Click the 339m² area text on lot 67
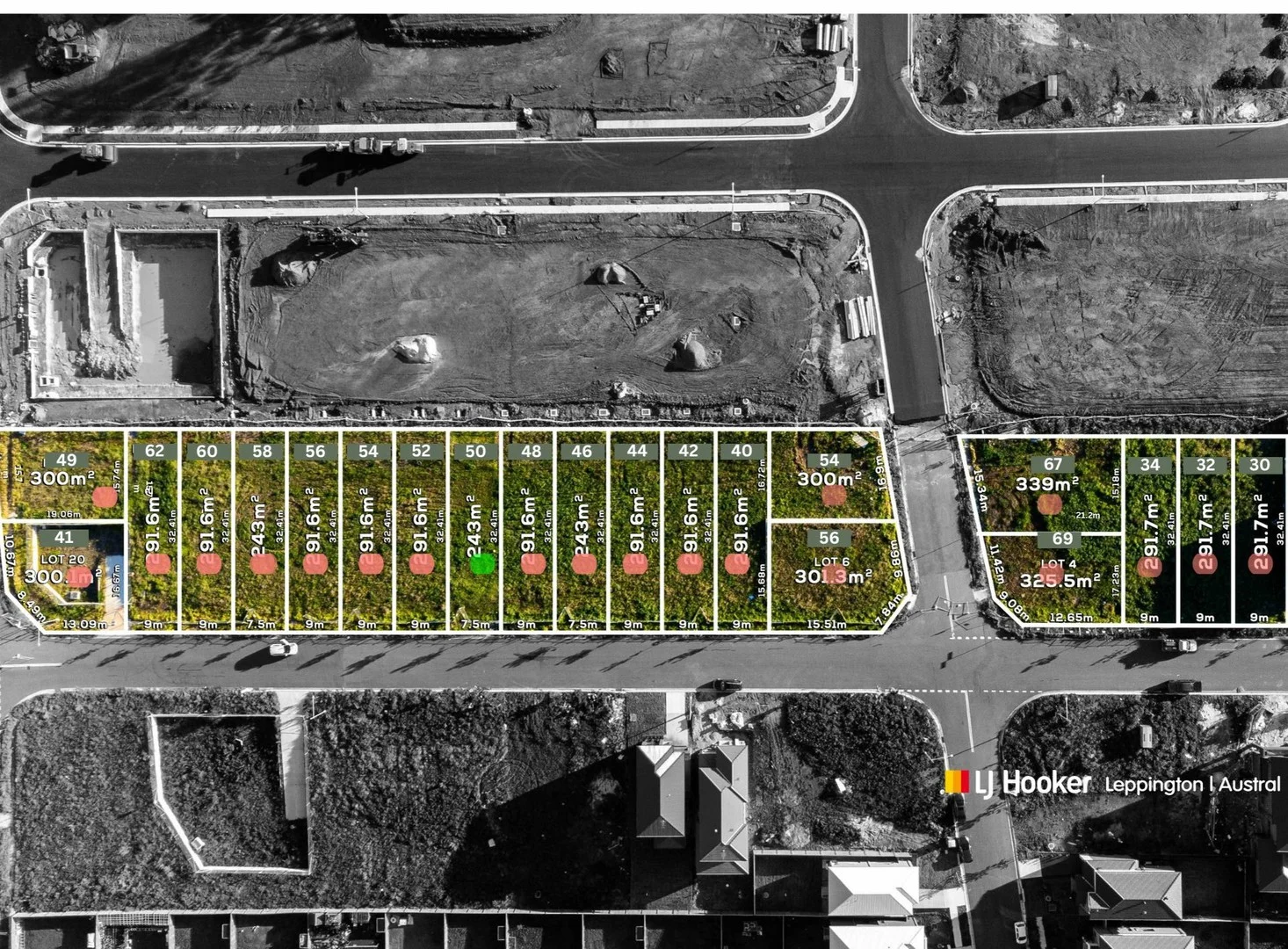The height and width of the screenshot is (949, 1288). coord(1047,482)
